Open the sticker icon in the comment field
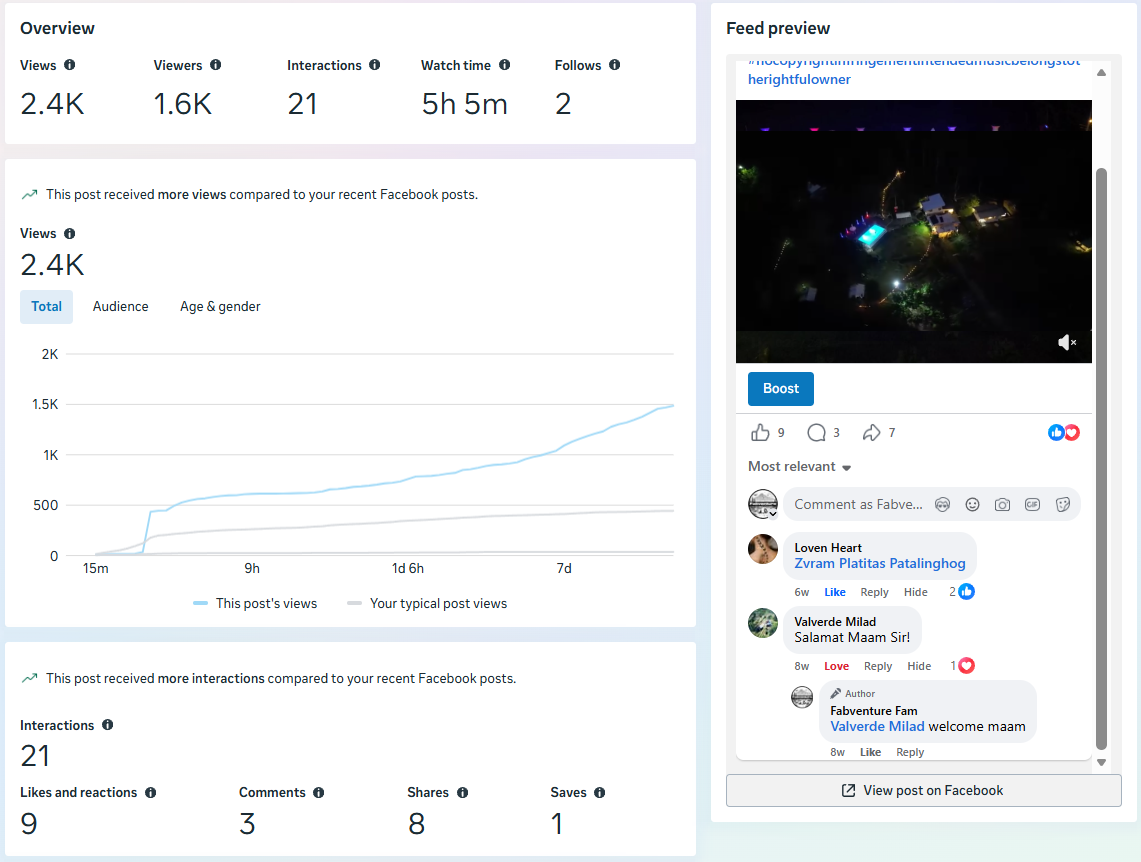This screenshot has width=1141, height=862. 1062,505
